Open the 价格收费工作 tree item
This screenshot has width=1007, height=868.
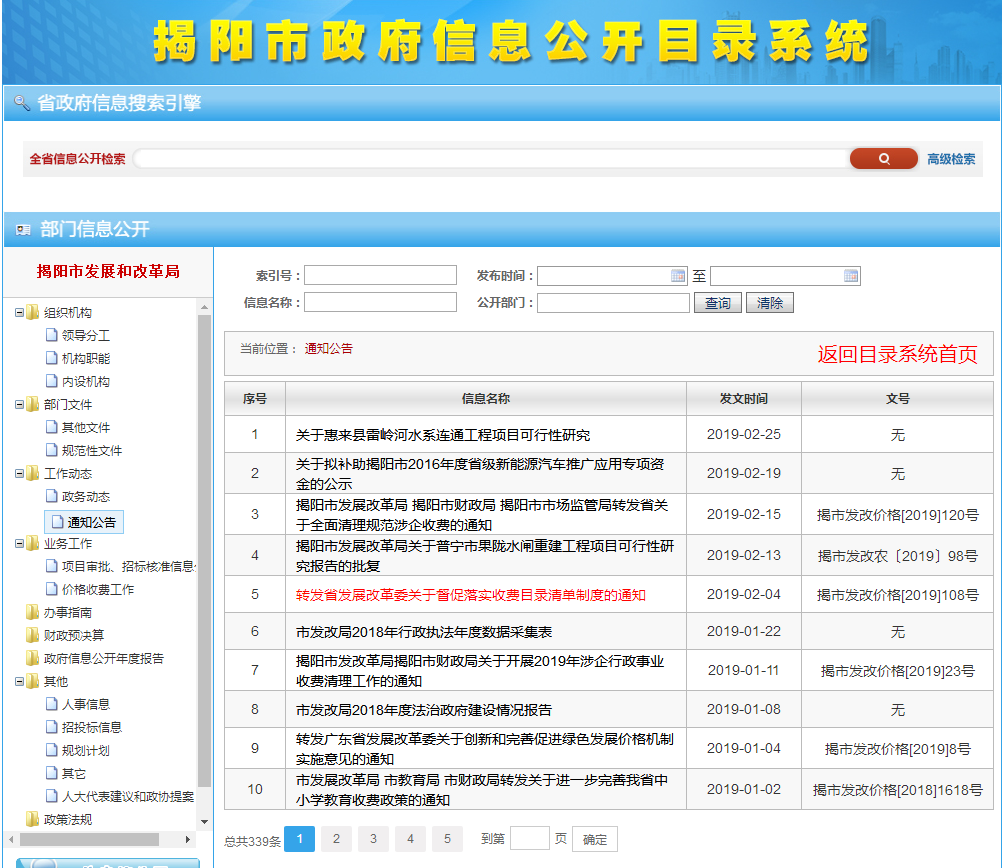(98, 589)
